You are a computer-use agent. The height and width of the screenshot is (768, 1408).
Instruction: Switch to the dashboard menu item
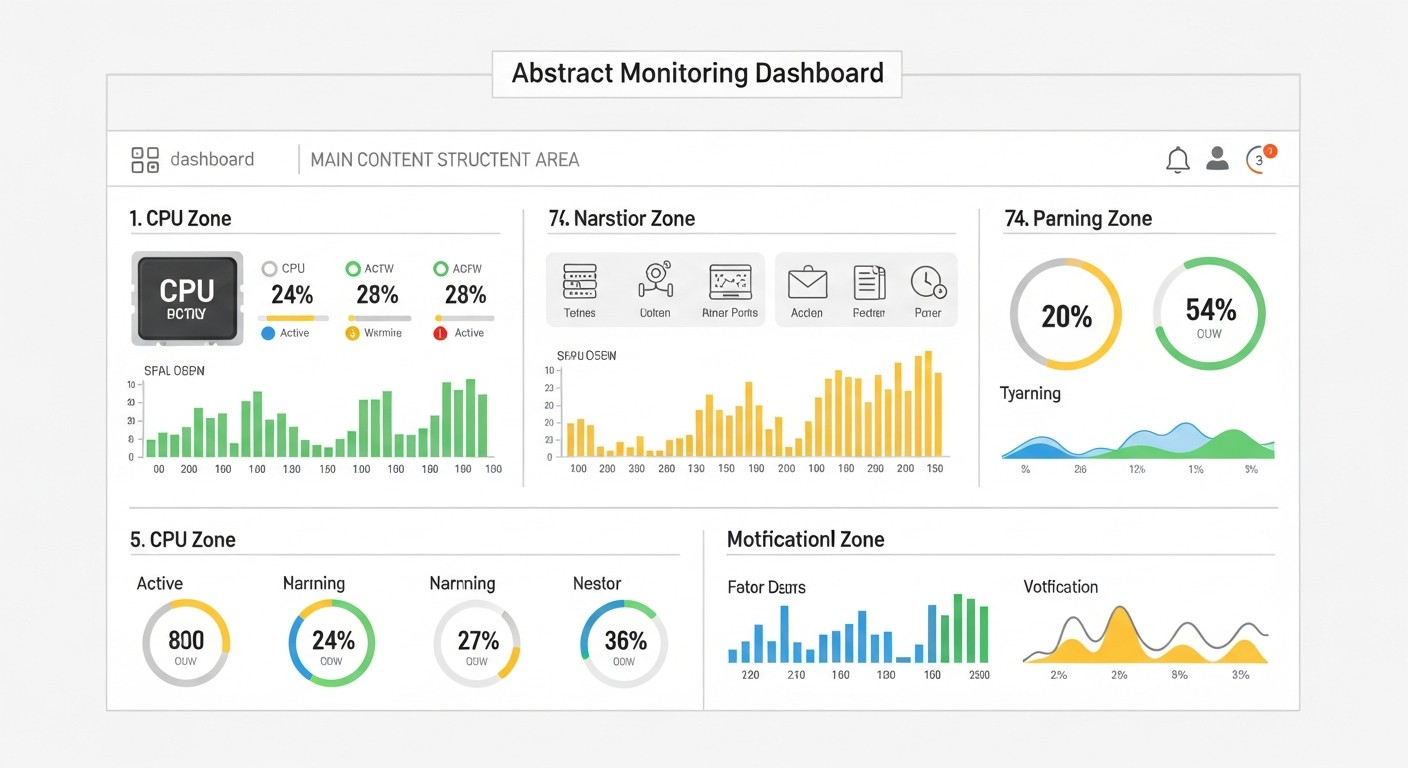tap(212, 158)
